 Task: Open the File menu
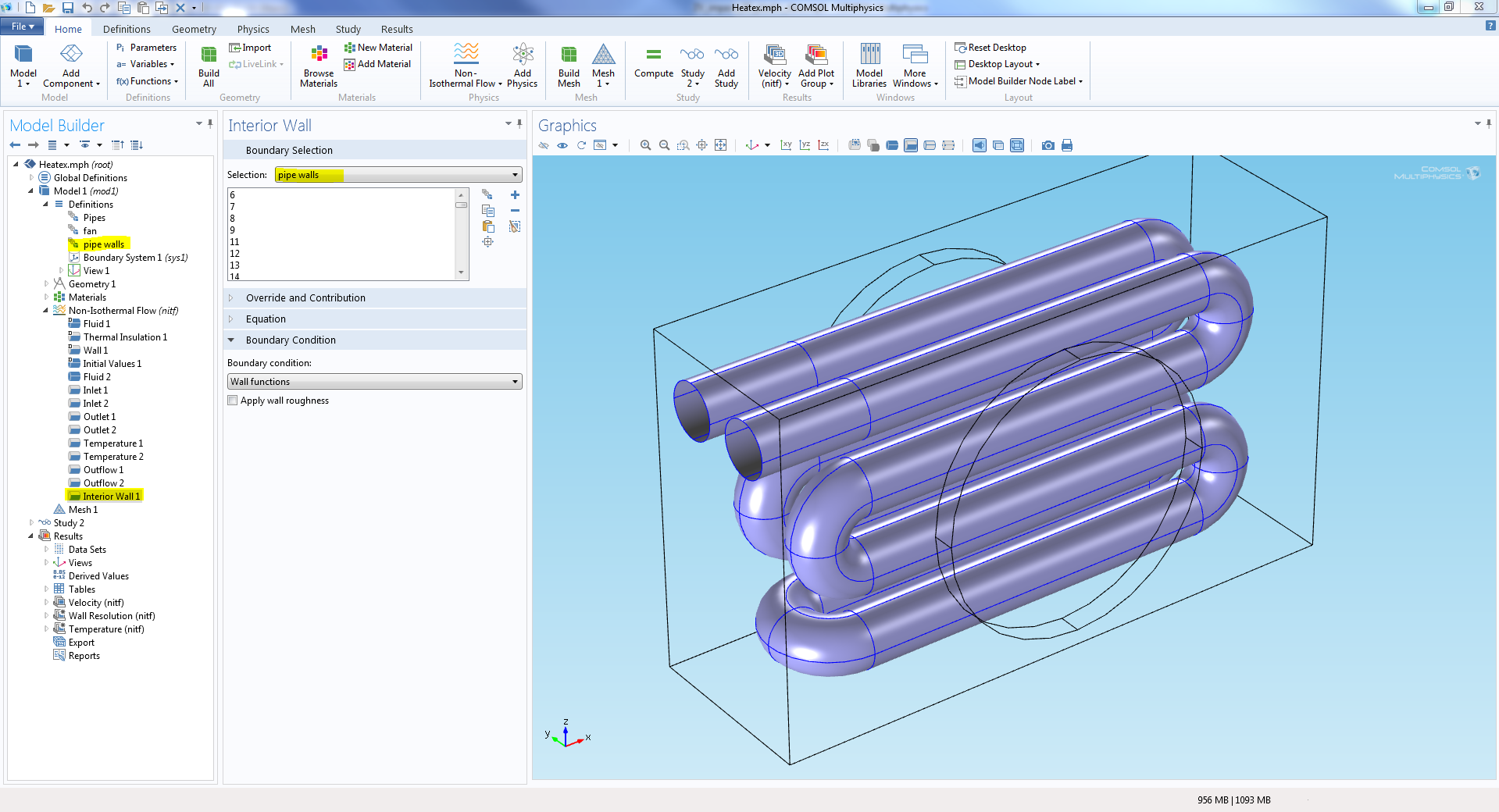[23, 27]
